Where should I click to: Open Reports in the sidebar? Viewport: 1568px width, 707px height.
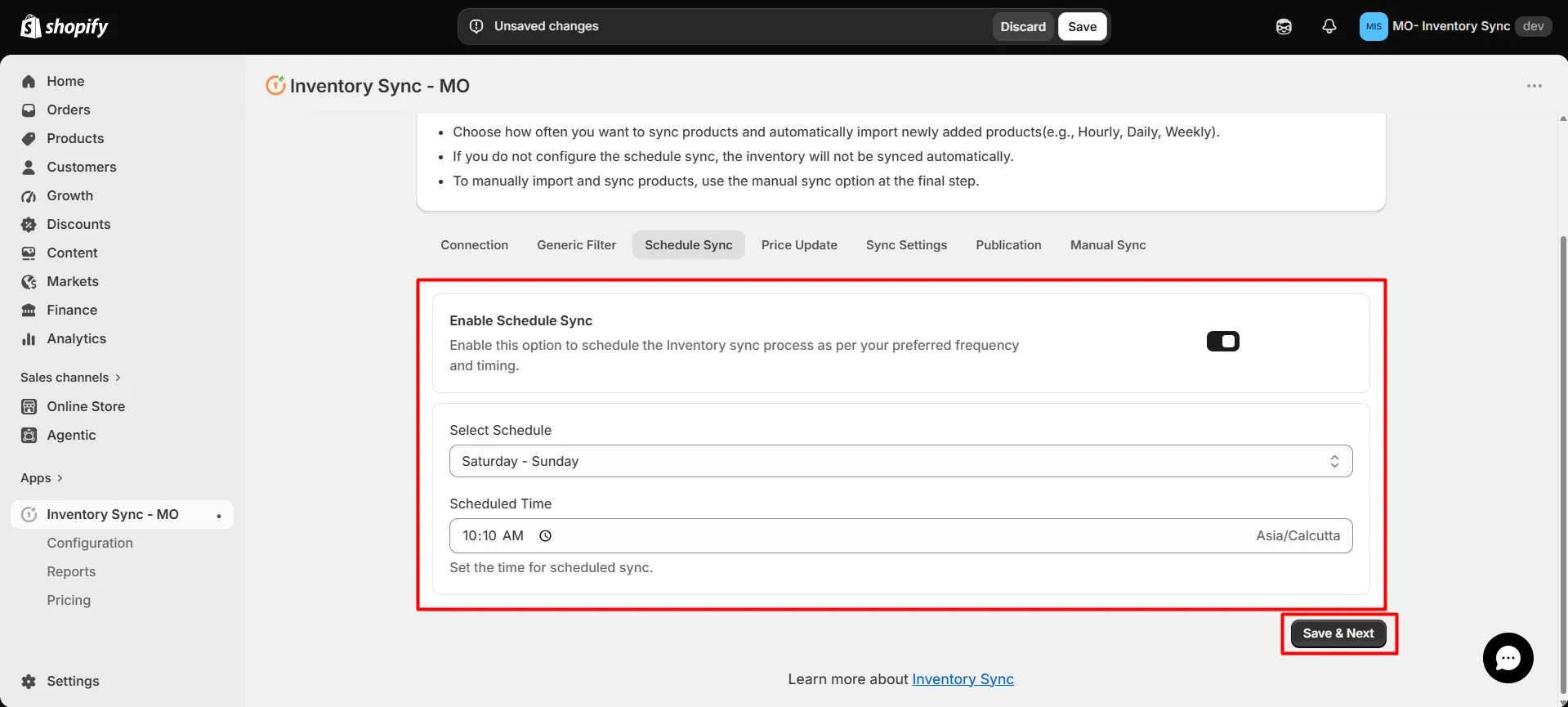click(x=71, y=572)
